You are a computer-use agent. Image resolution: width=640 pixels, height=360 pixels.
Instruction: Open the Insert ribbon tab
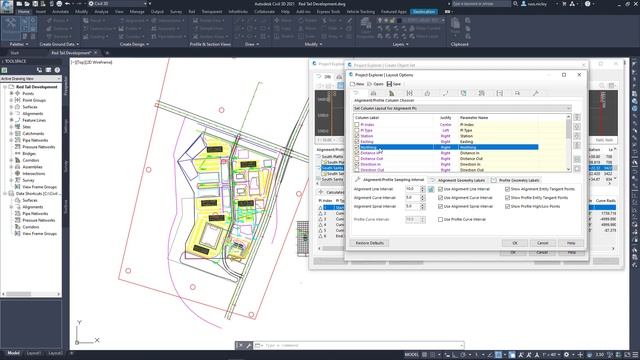click(41, 12)
